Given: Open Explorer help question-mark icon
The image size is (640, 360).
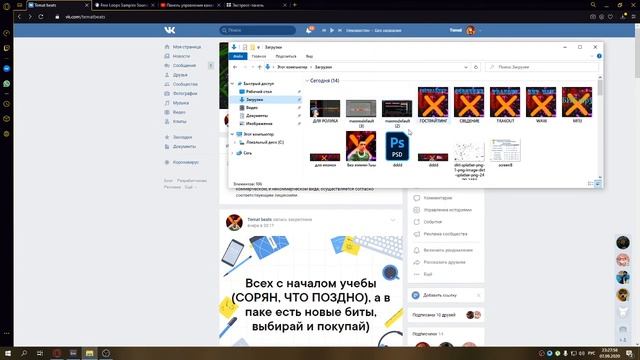Looking at the screenshot, I should [599, 56].
